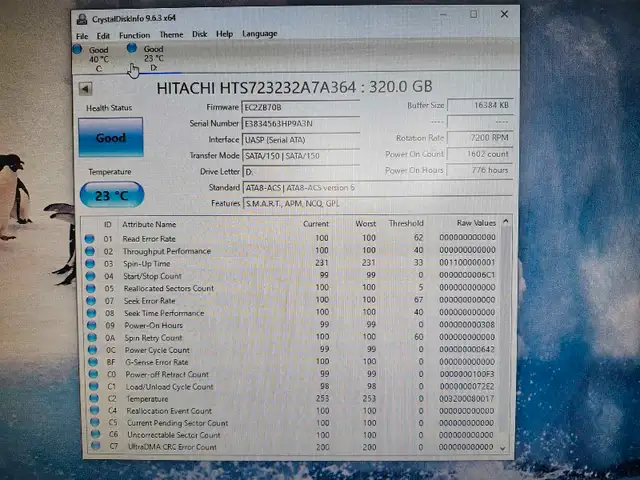Open the File menu
This screenshot has width=640, height=480.
(82, 36)
